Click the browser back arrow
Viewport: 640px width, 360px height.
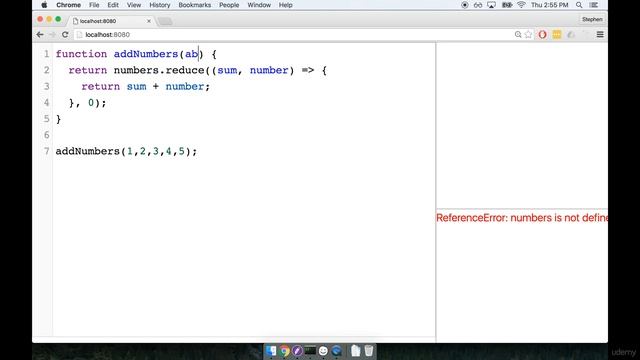[40, 35]
